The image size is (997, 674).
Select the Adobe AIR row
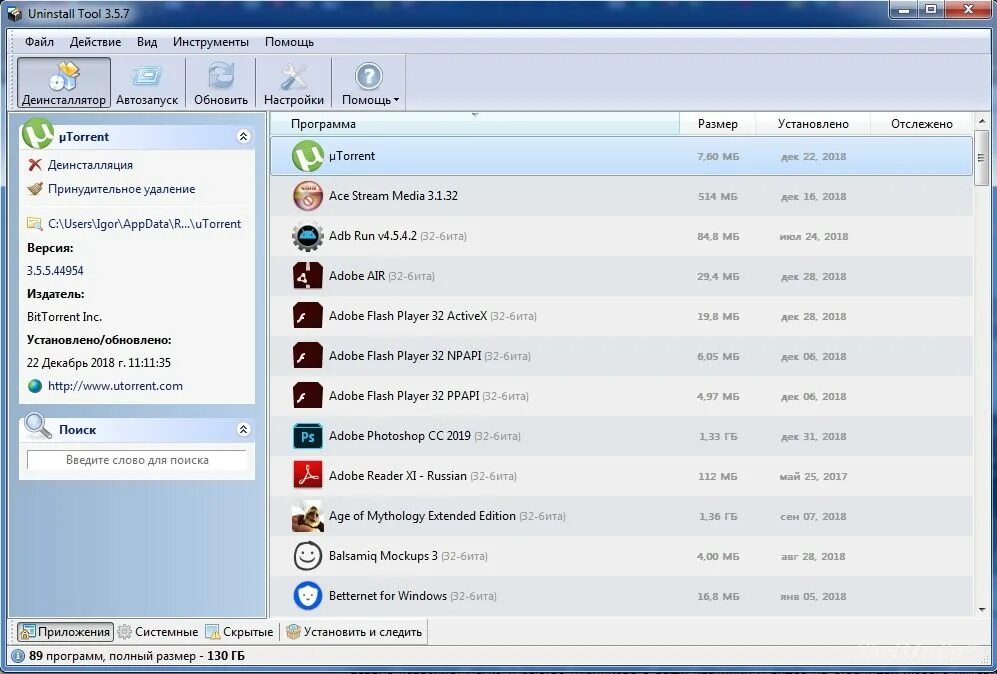click(621, 276)
